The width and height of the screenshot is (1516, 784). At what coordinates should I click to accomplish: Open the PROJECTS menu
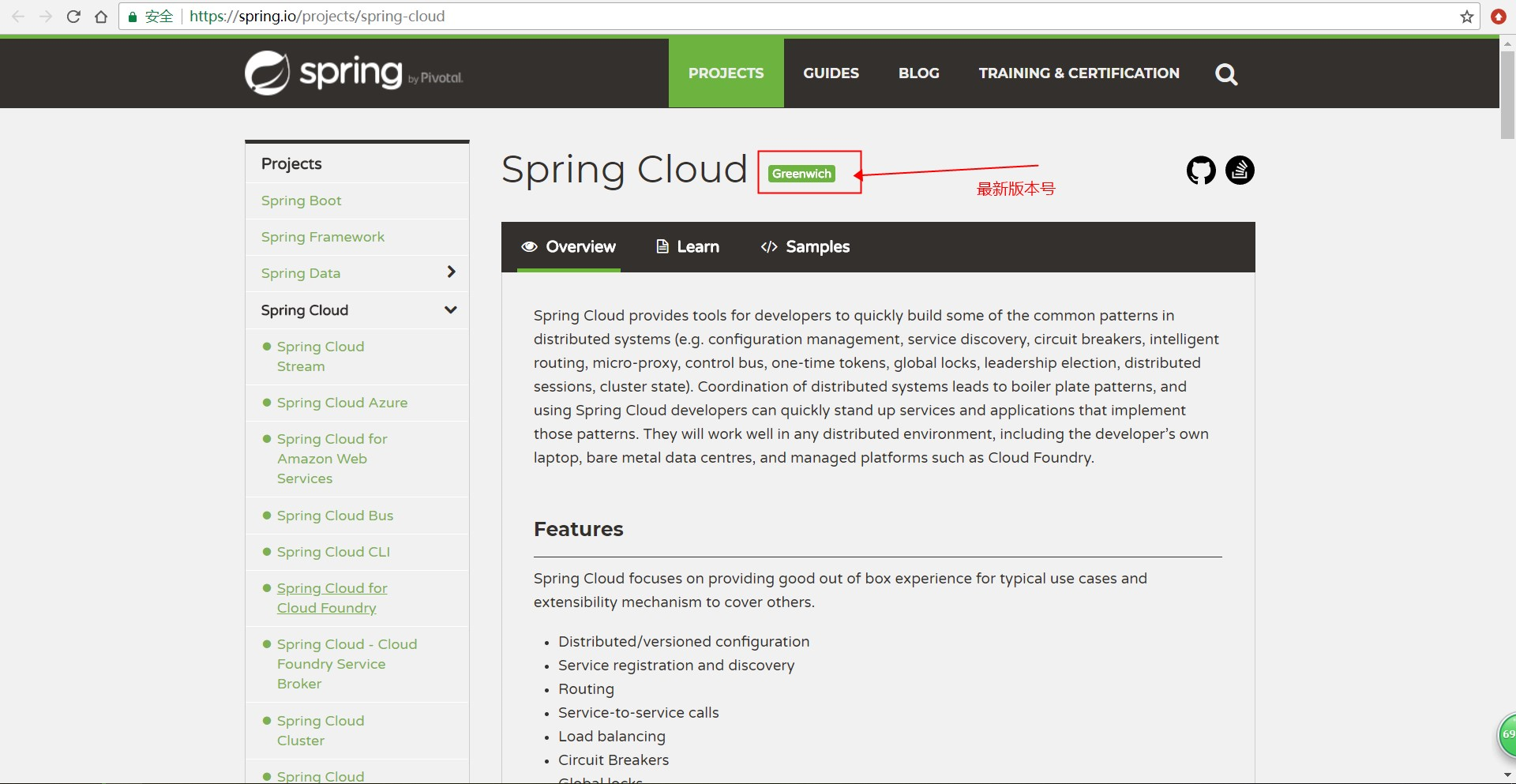click(x=726, y=73)
